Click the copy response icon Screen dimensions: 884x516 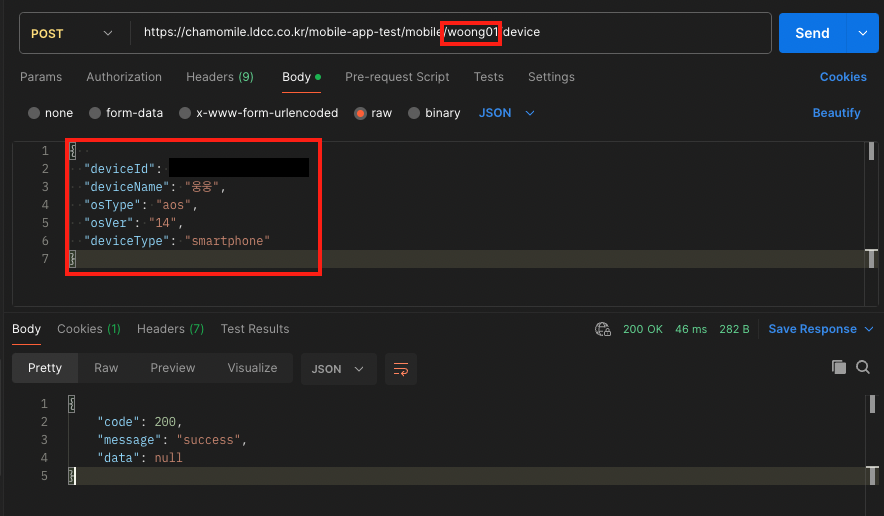click(x=839, y=368)
